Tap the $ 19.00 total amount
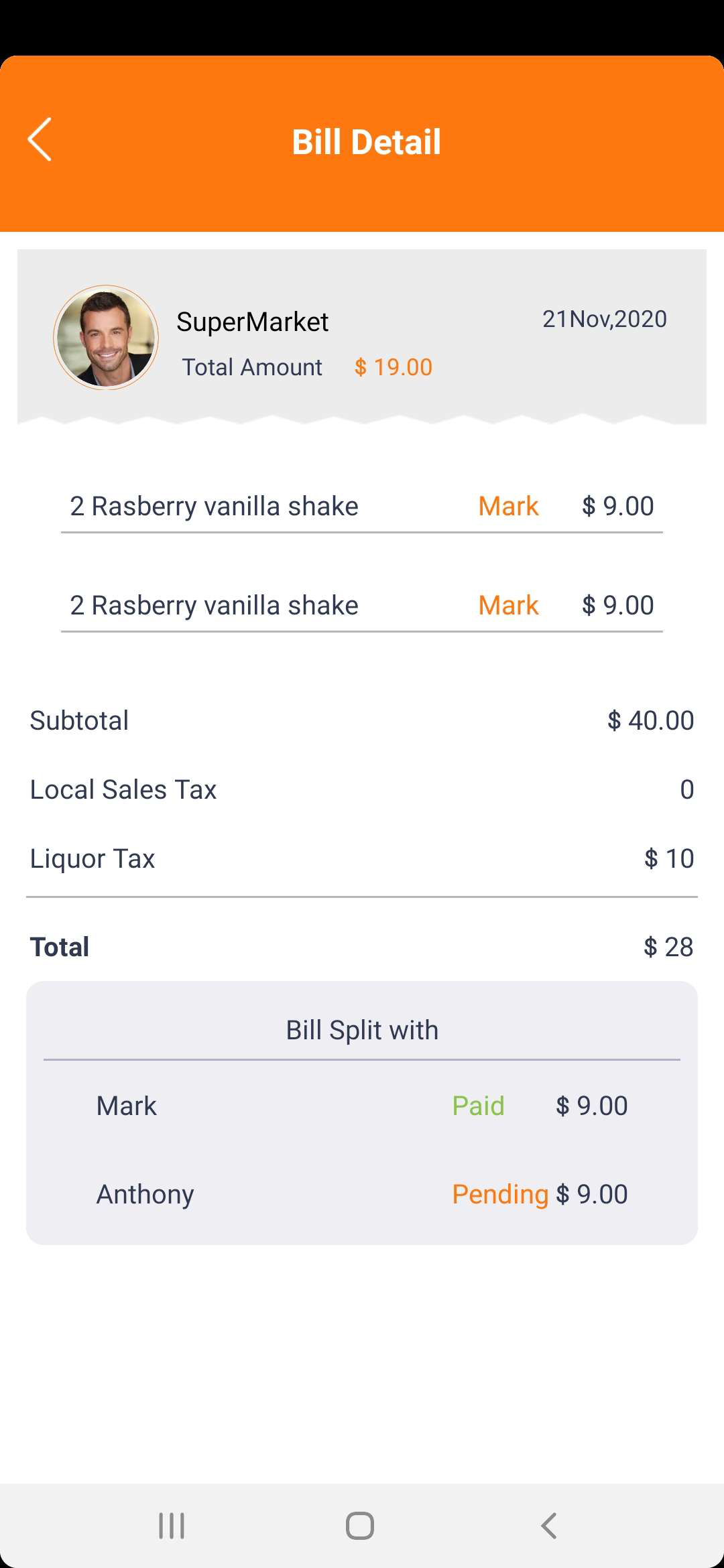The height and width of the screenshot is (1568, 724). (394, 367)
